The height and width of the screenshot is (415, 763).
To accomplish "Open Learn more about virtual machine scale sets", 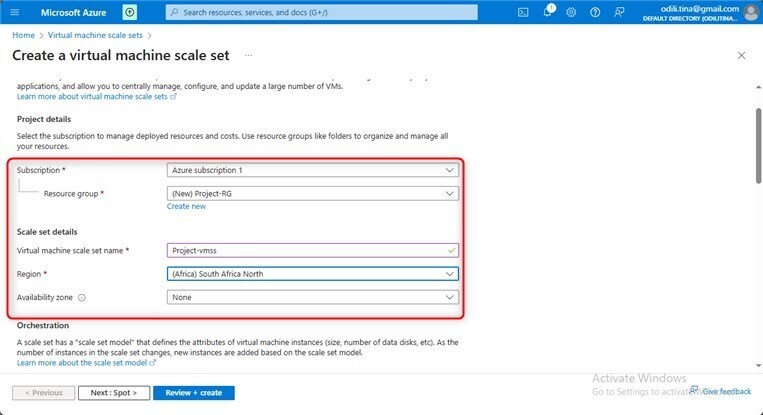I will 96,96.
